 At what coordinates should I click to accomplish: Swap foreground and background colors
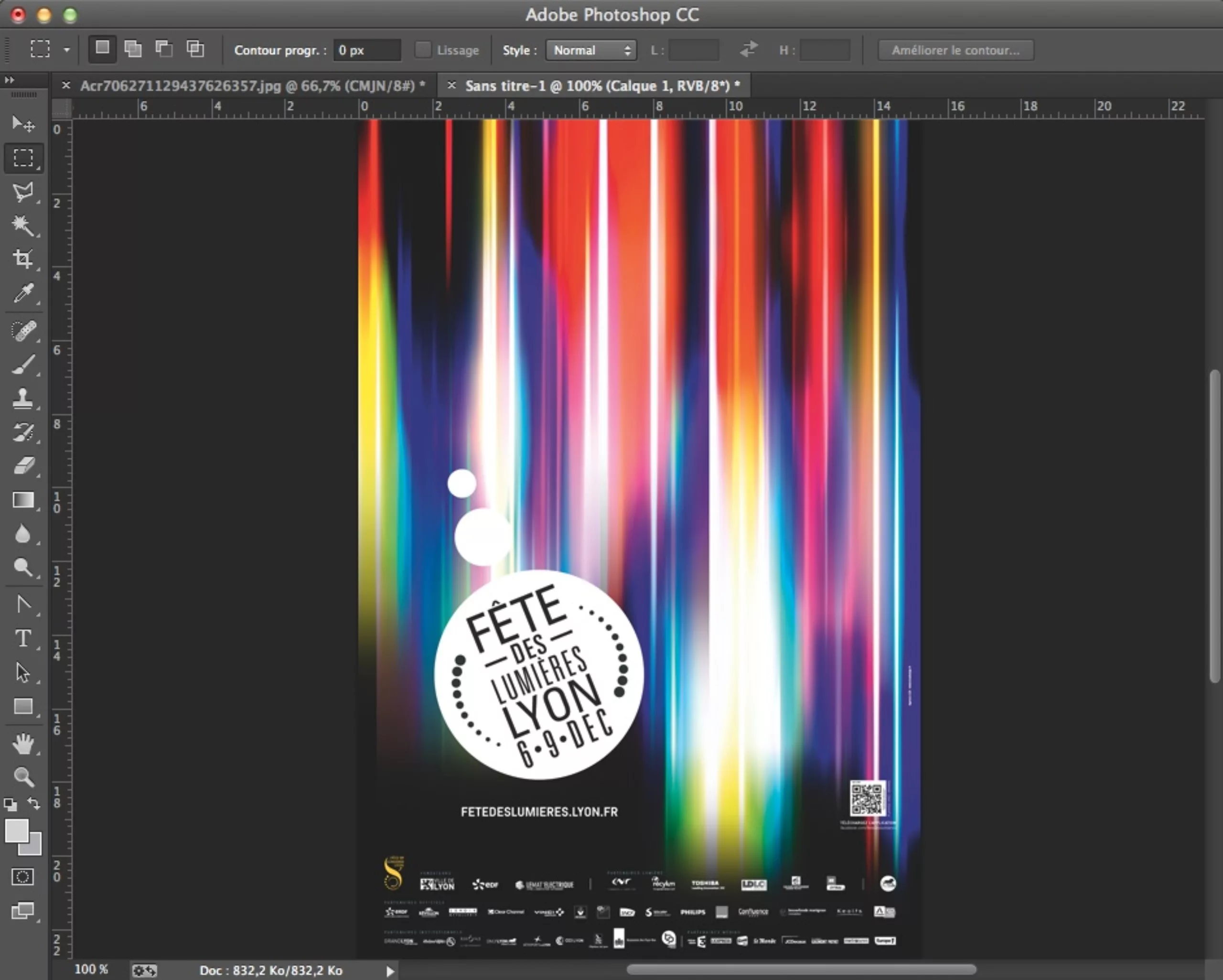(34, 804)
